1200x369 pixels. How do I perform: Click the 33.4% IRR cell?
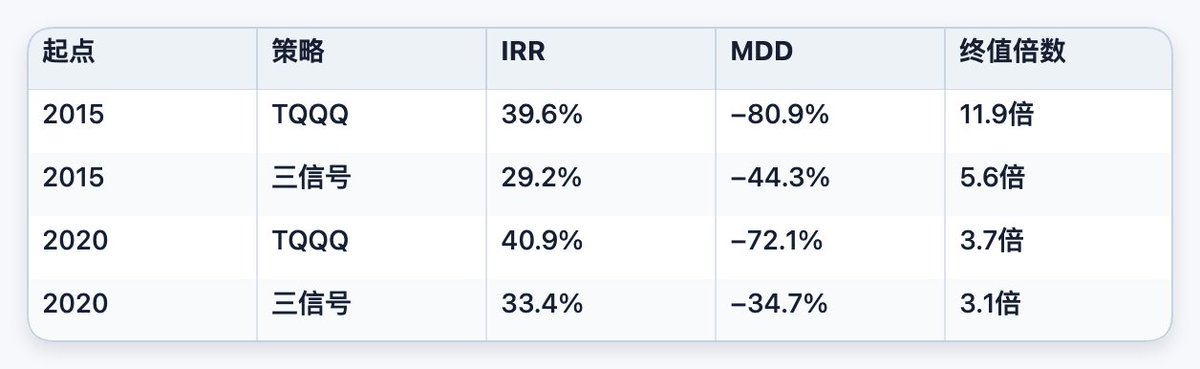click(x=541, y=304)
